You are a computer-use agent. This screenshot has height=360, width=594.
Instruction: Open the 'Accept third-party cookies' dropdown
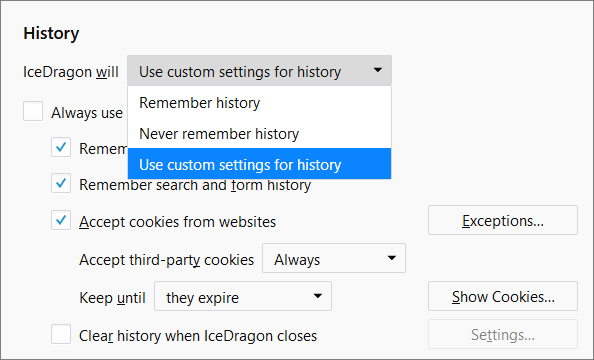coord(334,258)
